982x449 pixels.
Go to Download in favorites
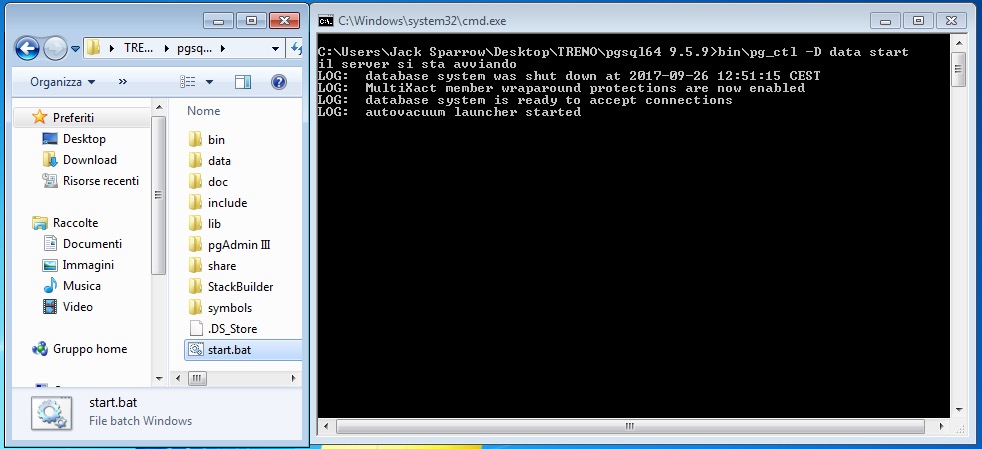click(89, 160)
